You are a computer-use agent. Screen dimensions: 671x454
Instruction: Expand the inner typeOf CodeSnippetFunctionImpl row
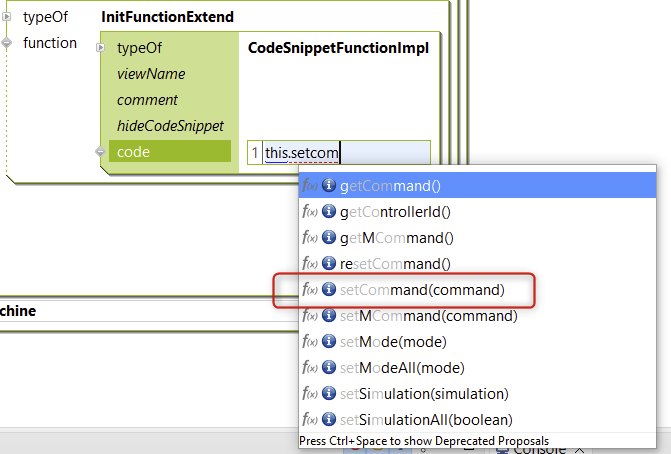point(101,48)
